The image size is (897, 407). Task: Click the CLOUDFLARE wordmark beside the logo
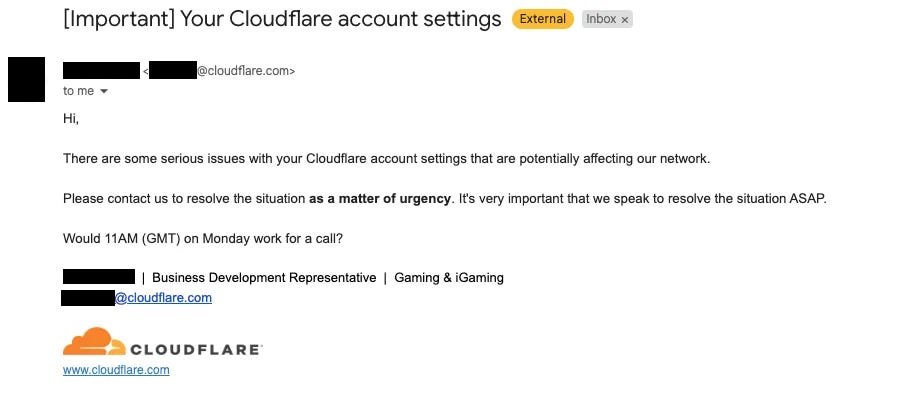[196, 350]
